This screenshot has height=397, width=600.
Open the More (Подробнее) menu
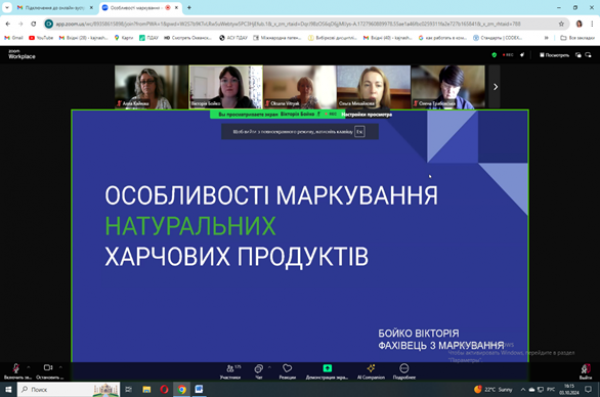(x=404, y=371)
